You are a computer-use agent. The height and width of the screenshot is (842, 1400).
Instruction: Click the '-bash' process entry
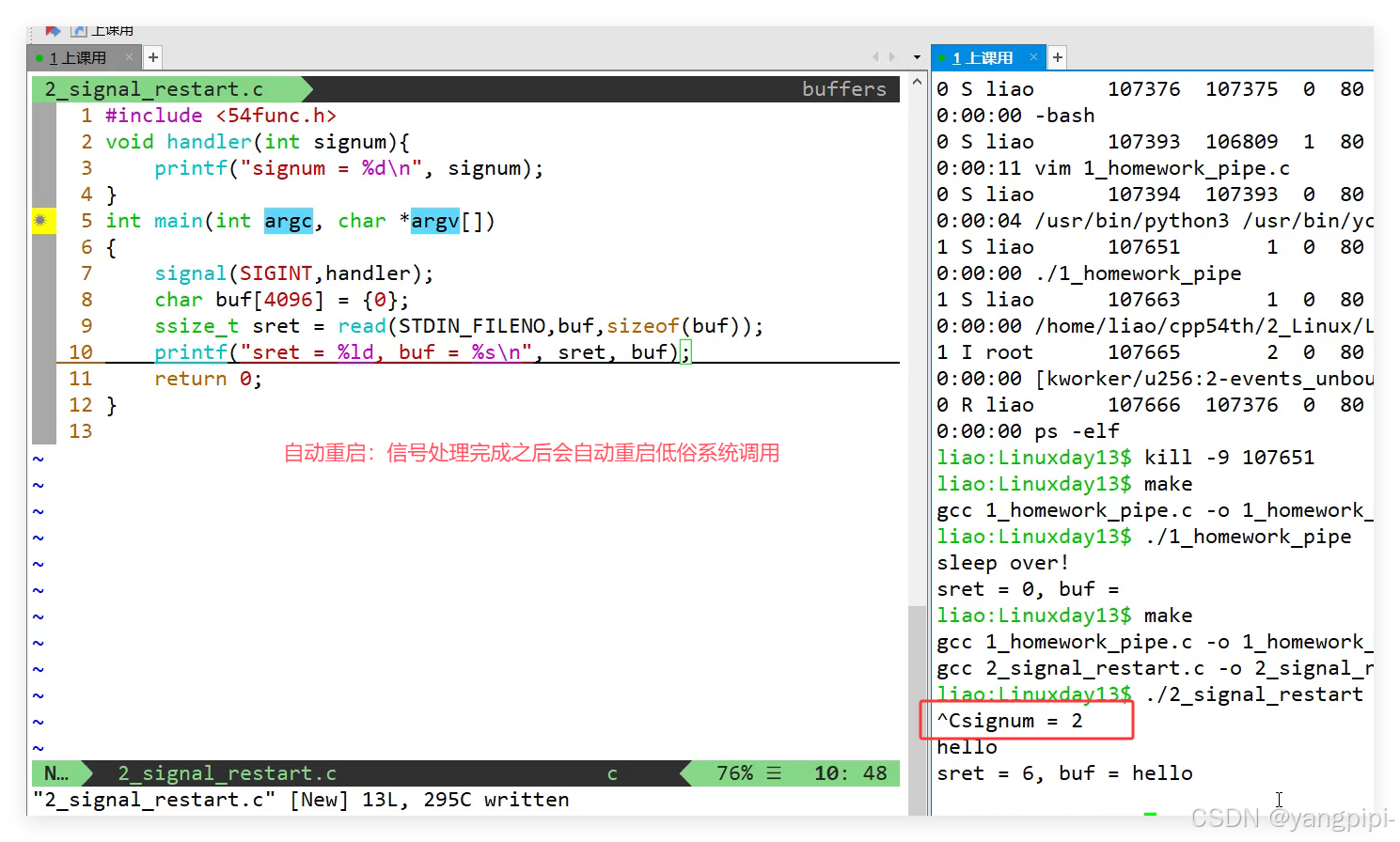click(x=1064, y=116)
